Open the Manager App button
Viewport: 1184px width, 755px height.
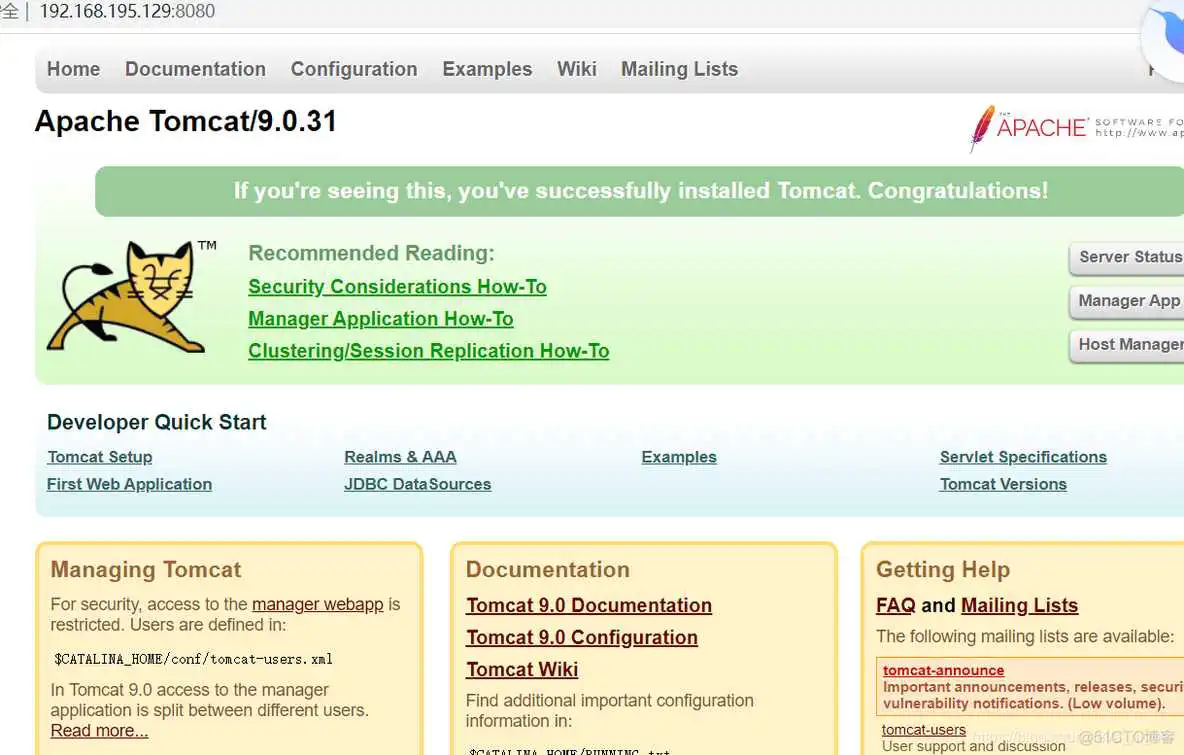[x=1127, y=301]
